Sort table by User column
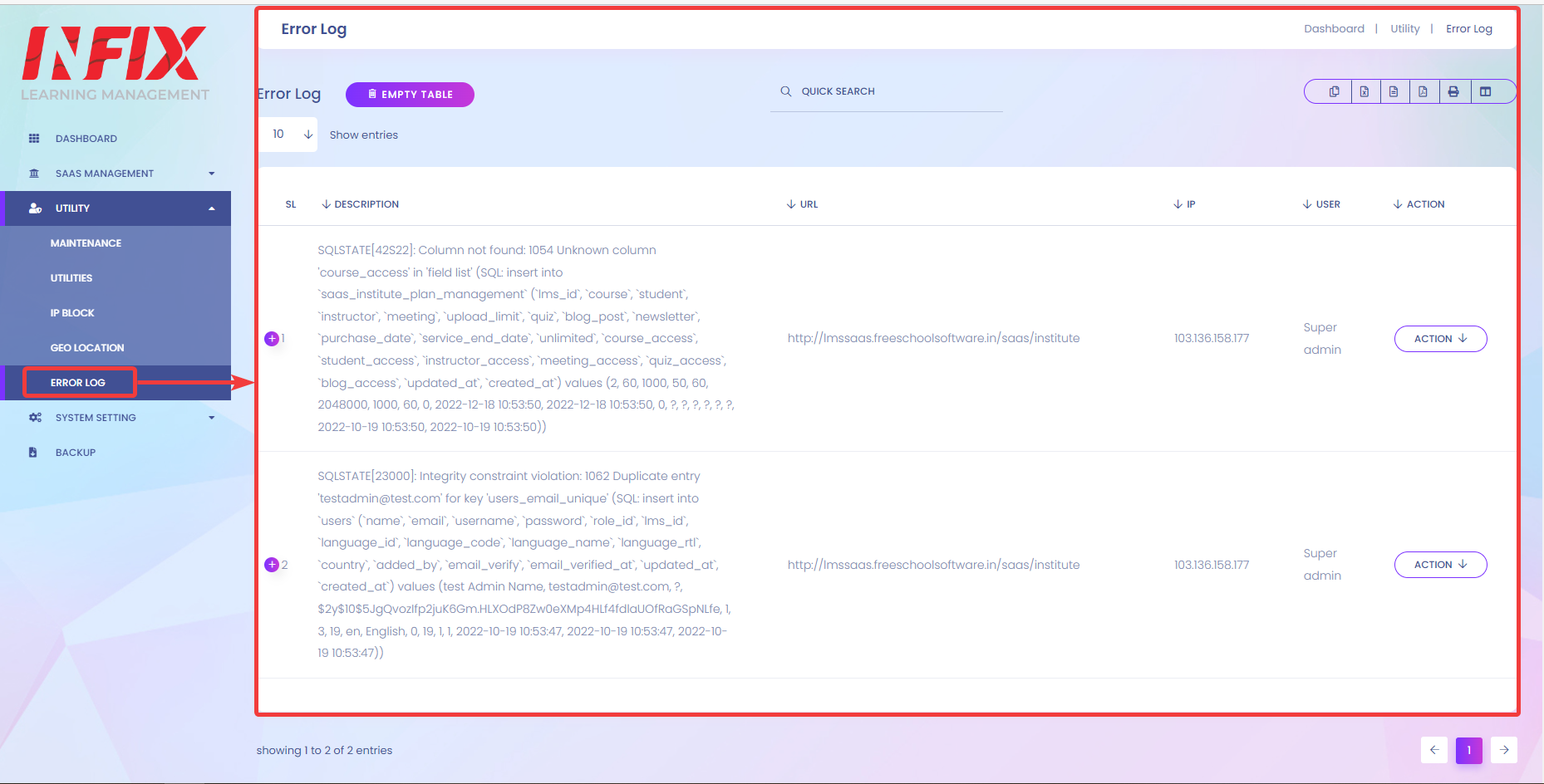1544x784 pixels. click(1321, 204)
